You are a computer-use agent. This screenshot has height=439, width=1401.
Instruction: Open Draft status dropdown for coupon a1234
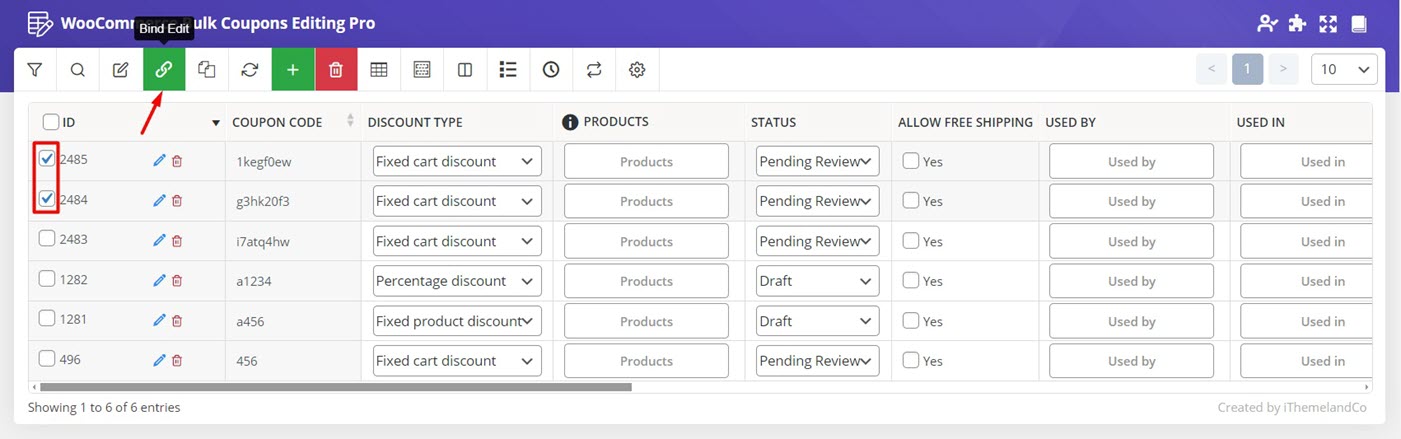(x=817, y=281)
